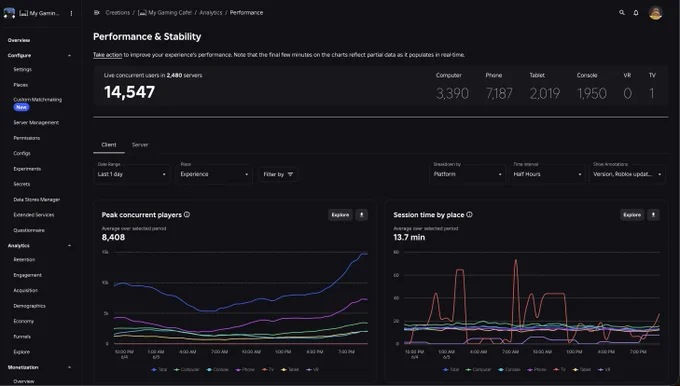Open the Place dropdown showing Experience
This screenshot has height=386, width=680.
tap(214, 174)
